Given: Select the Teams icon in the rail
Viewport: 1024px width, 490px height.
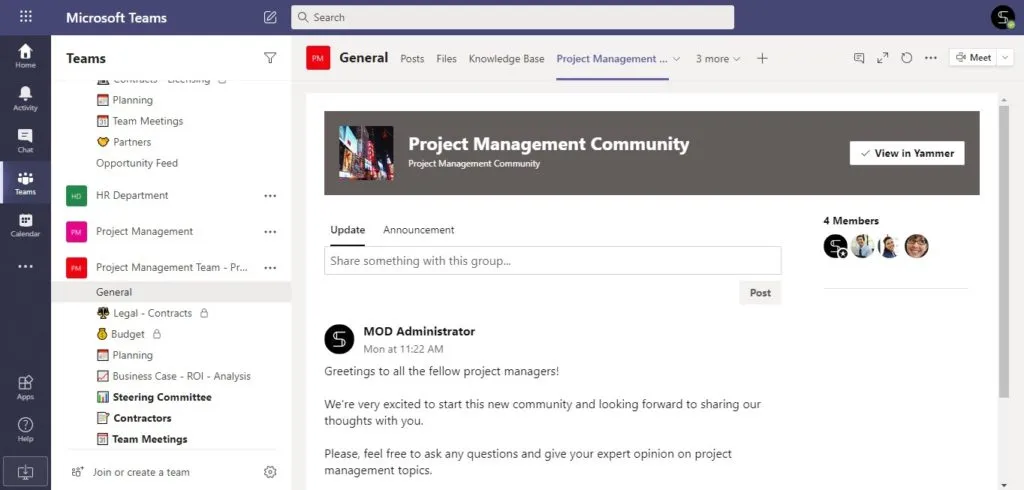Looking at the screenshot, I should coord(25,184).
